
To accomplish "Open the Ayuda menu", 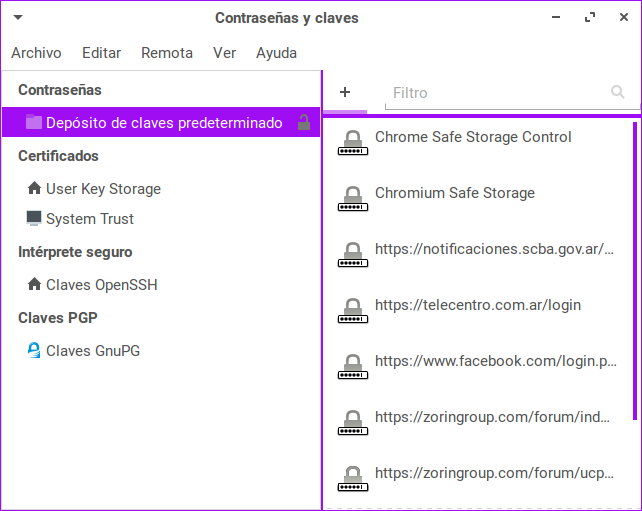I will pyautogui.click(x=276, y=53).
